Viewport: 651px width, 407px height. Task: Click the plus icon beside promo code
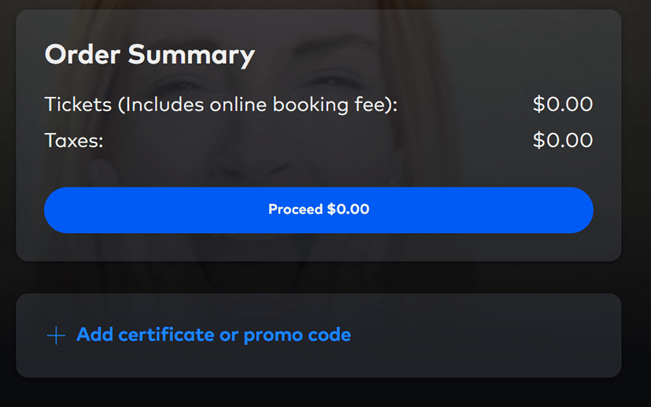coord(56,335)
